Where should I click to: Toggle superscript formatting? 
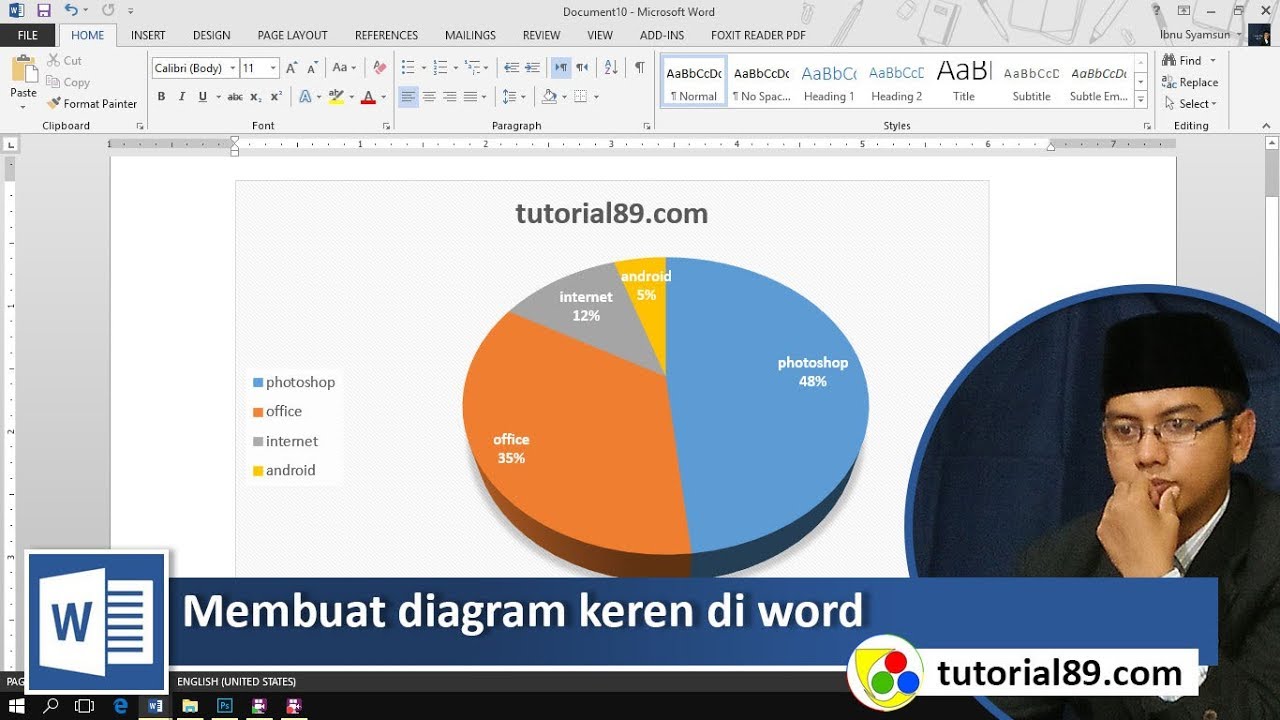(276, 97)
